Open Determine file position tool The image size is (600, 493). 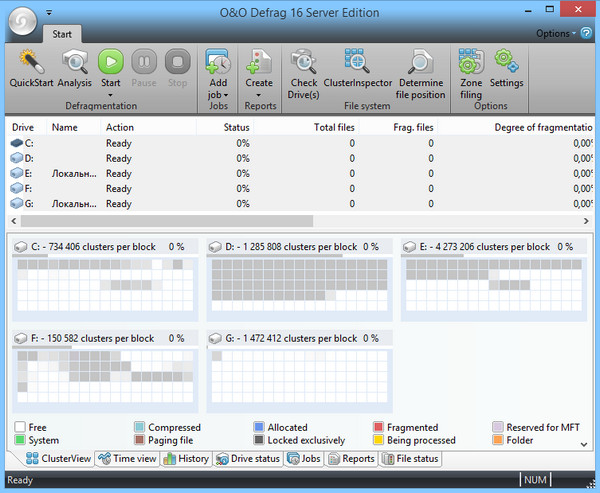(x=421, y=62)
